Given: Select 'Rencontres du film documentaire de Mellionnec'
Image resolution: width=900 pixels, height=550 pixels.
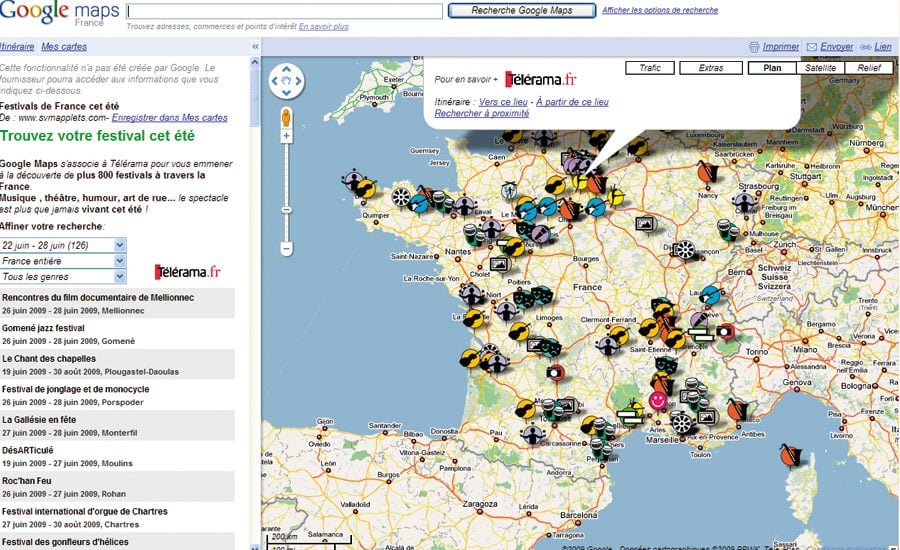Looking at the screenshot, I should [117, 303].
